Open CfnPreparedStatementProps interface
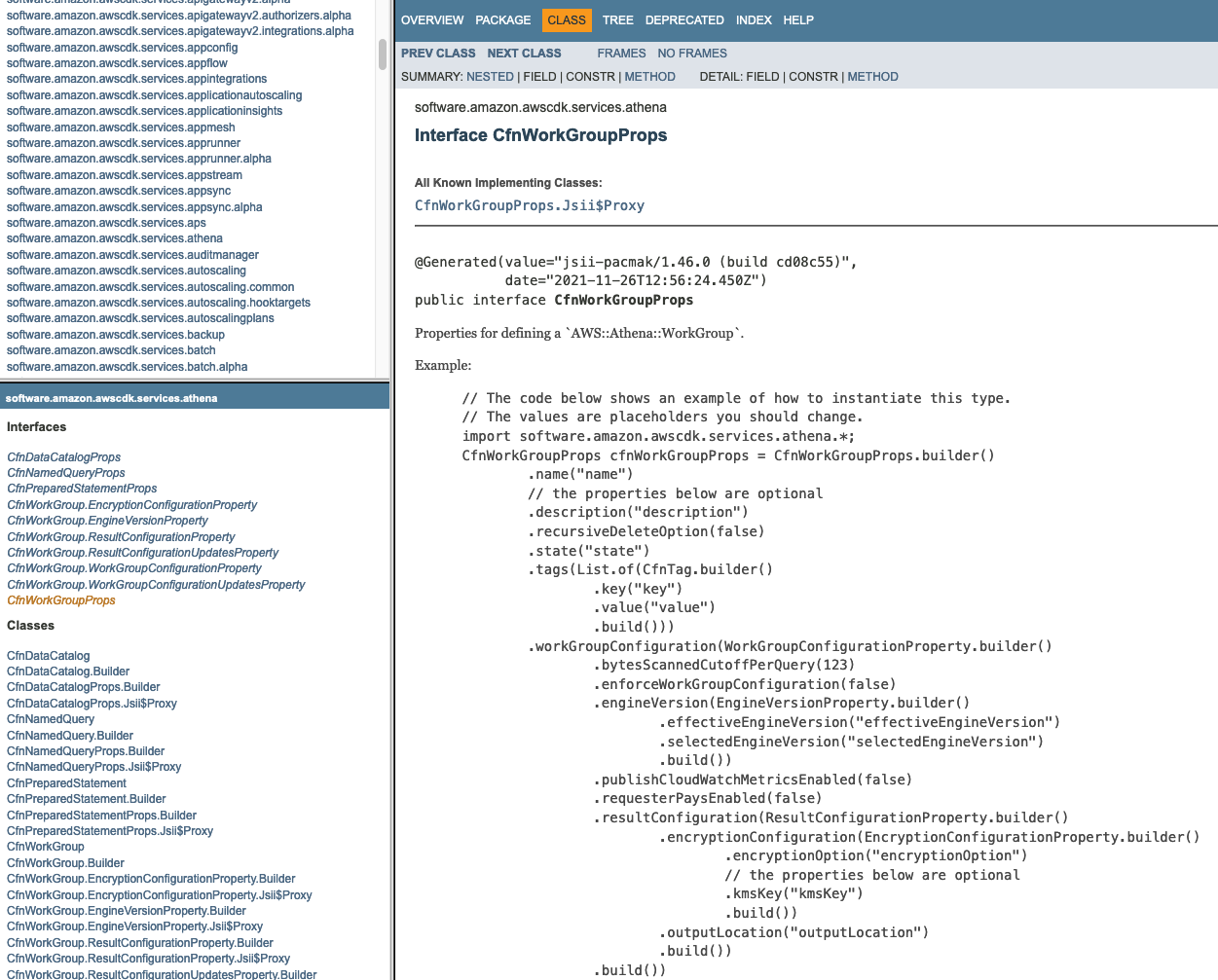The height and width of the screenshot is (980, 1218). click(82, 489)
